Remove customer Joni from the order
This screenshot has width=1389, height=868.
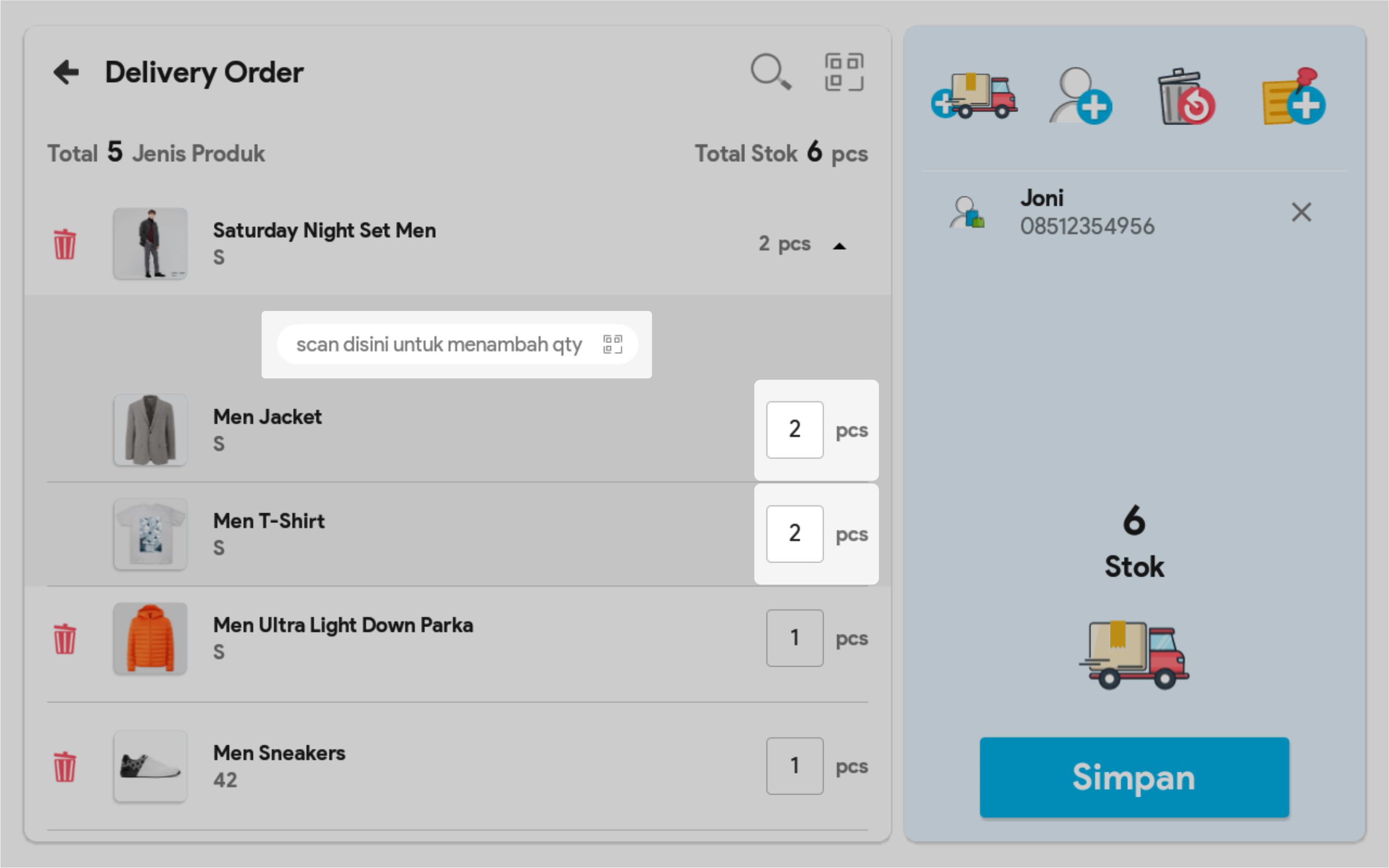coord(1301,212)
